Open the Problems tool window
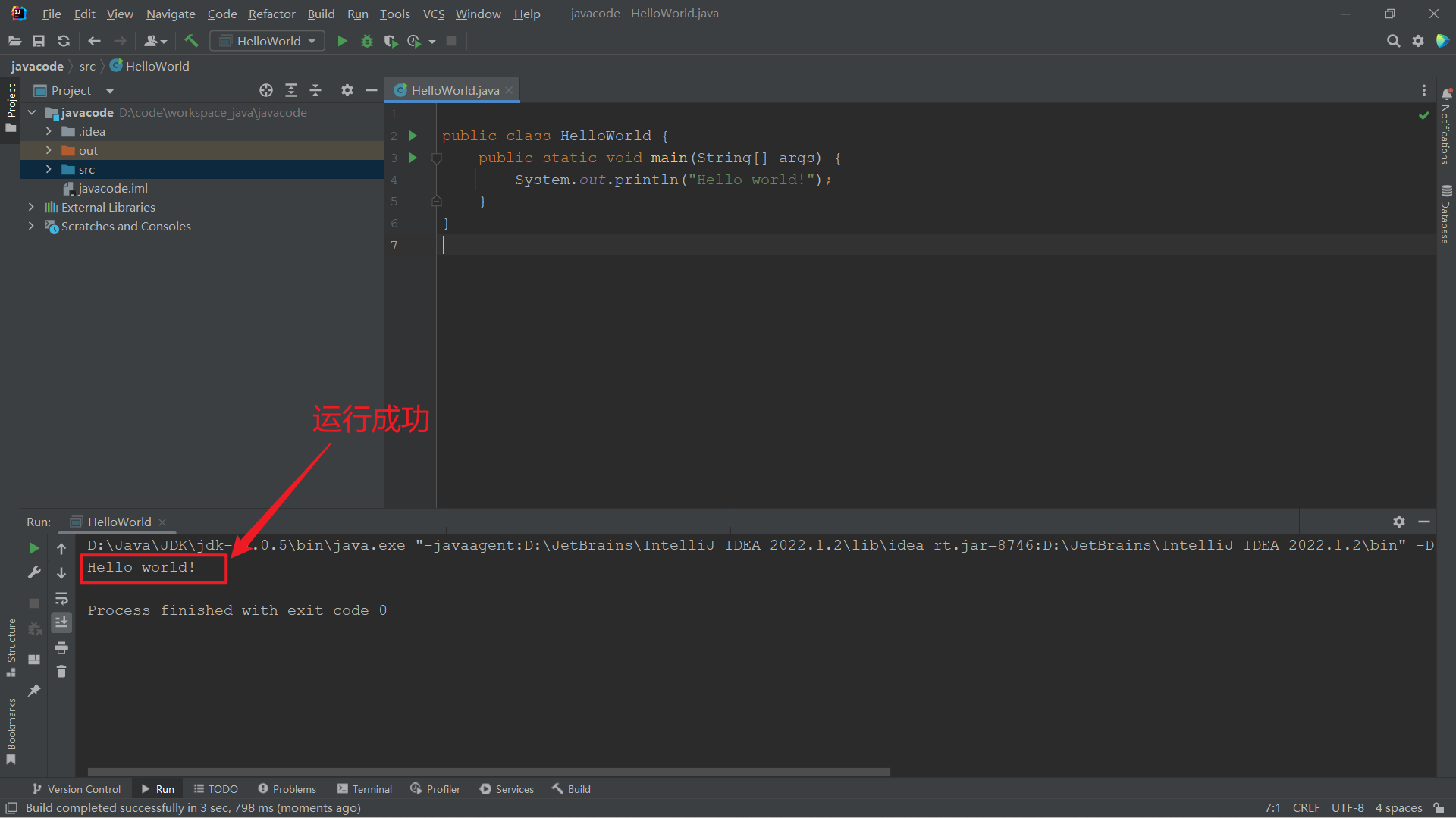This screenshot has width=1456, height=818. (287, 789)
